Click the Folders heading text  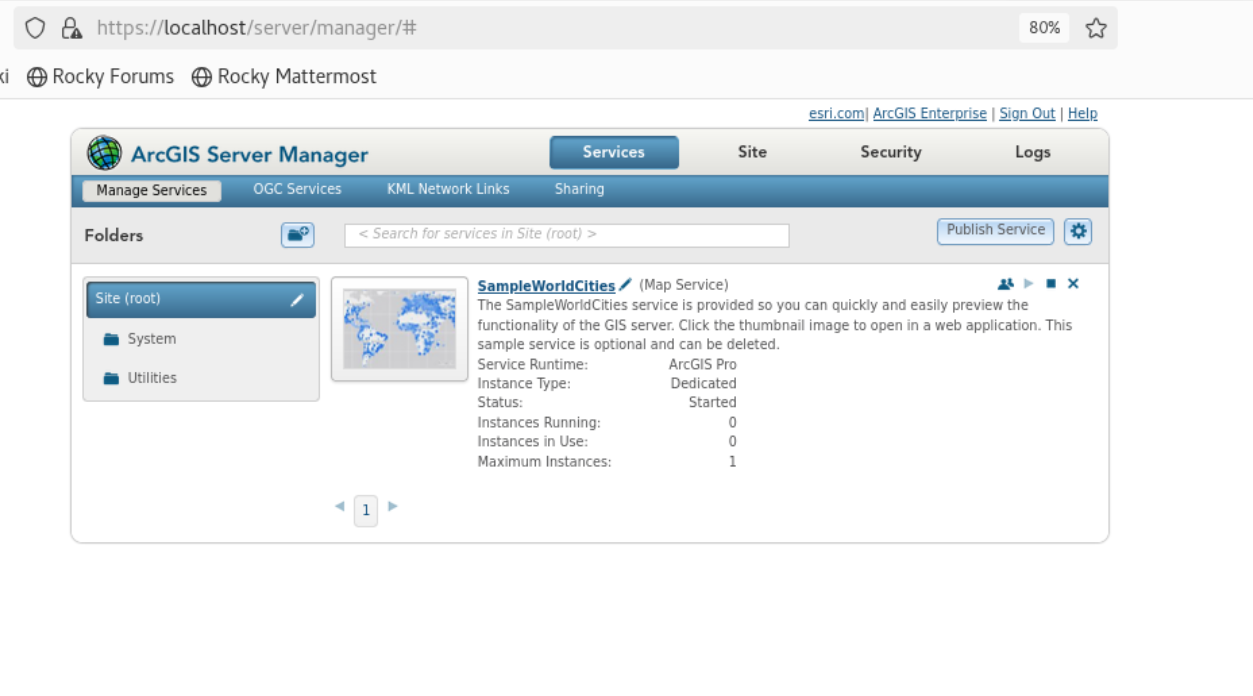point(114,235)
